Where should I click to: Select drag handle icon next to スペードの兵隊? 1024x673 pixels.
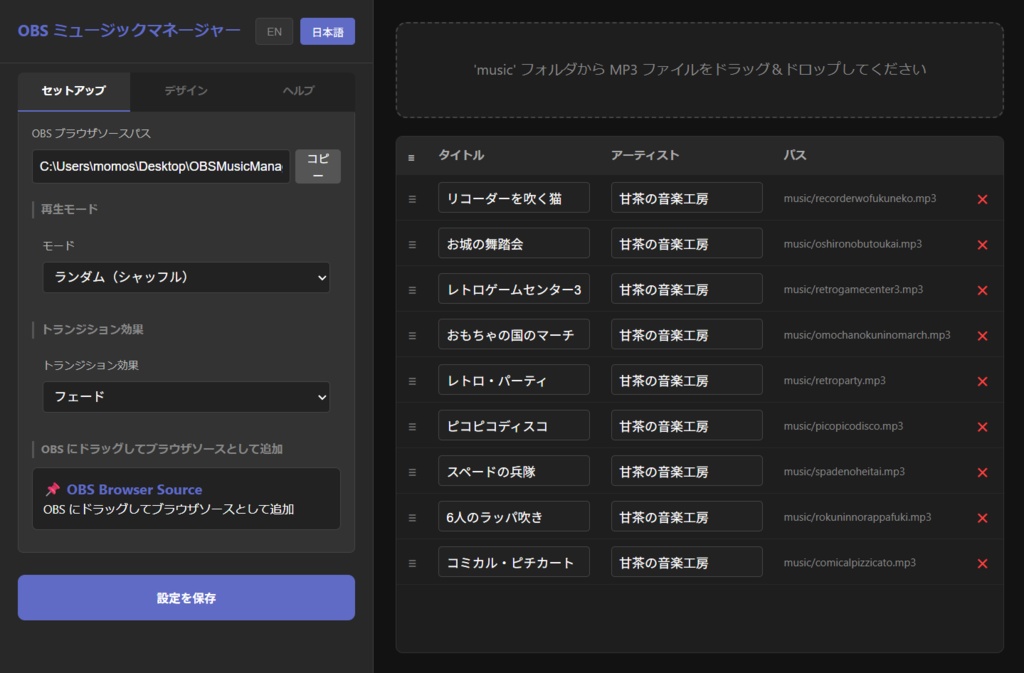click(x=413, y=471)
